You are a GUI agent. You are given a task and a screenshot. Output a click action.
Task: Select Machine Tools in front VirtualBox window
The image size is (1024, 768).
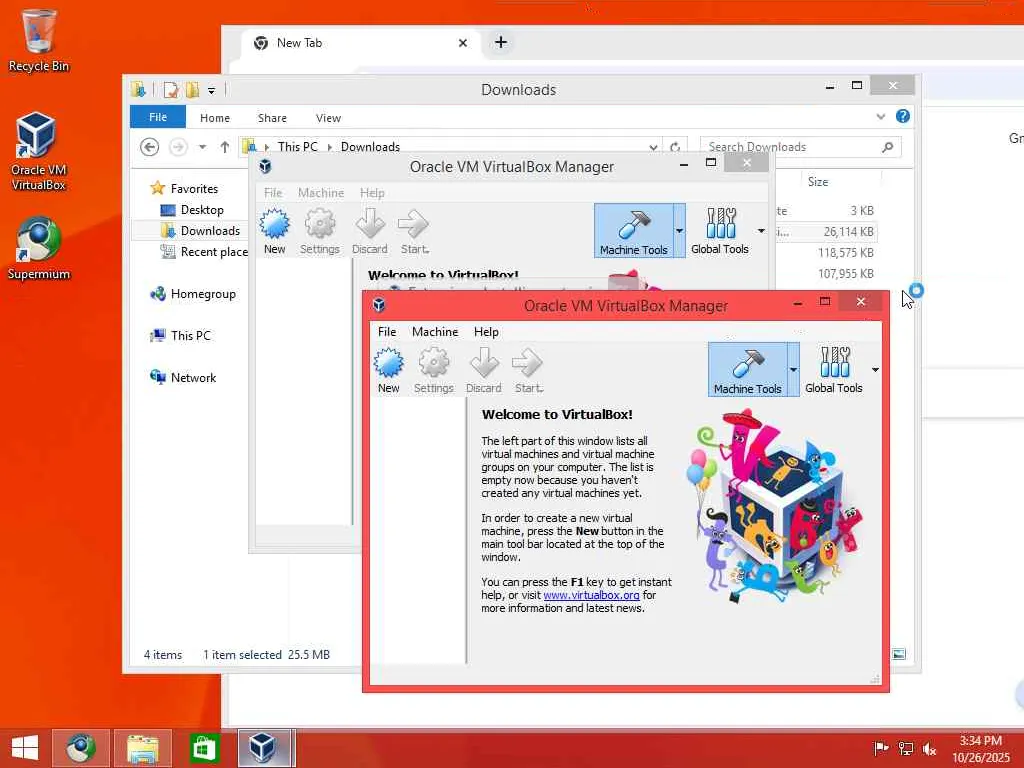point(747,370)
